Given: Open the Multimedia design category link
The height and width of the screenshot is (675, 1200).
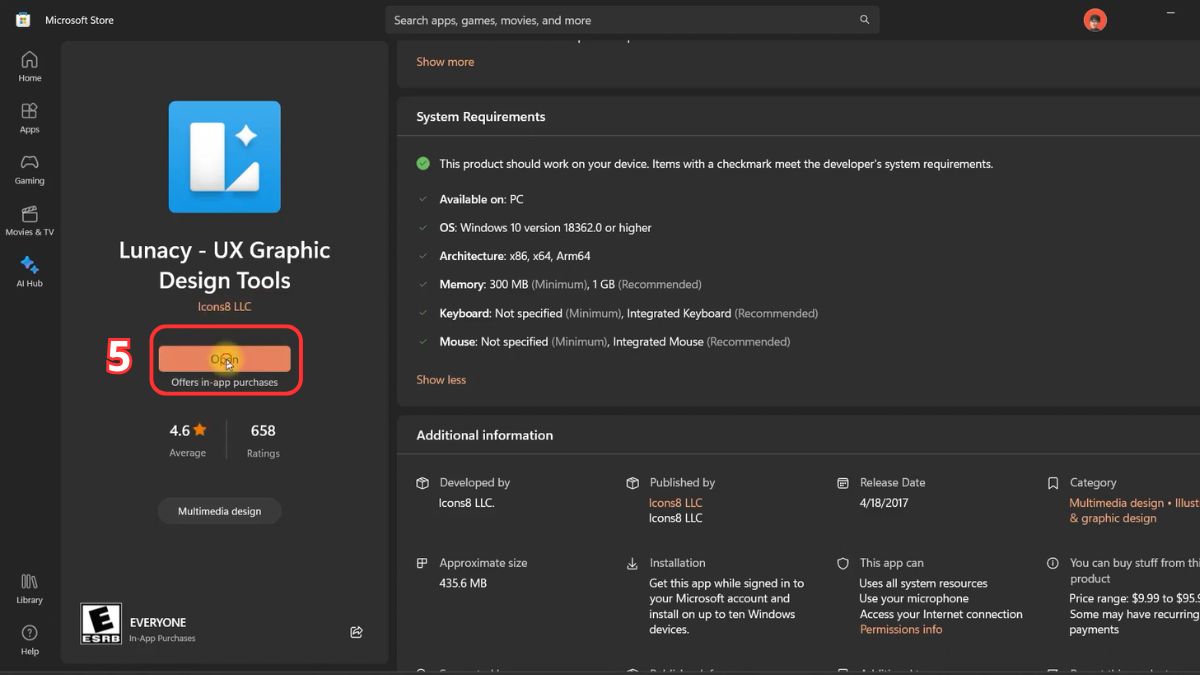Looking at the screenshot, I should 1117,503.
